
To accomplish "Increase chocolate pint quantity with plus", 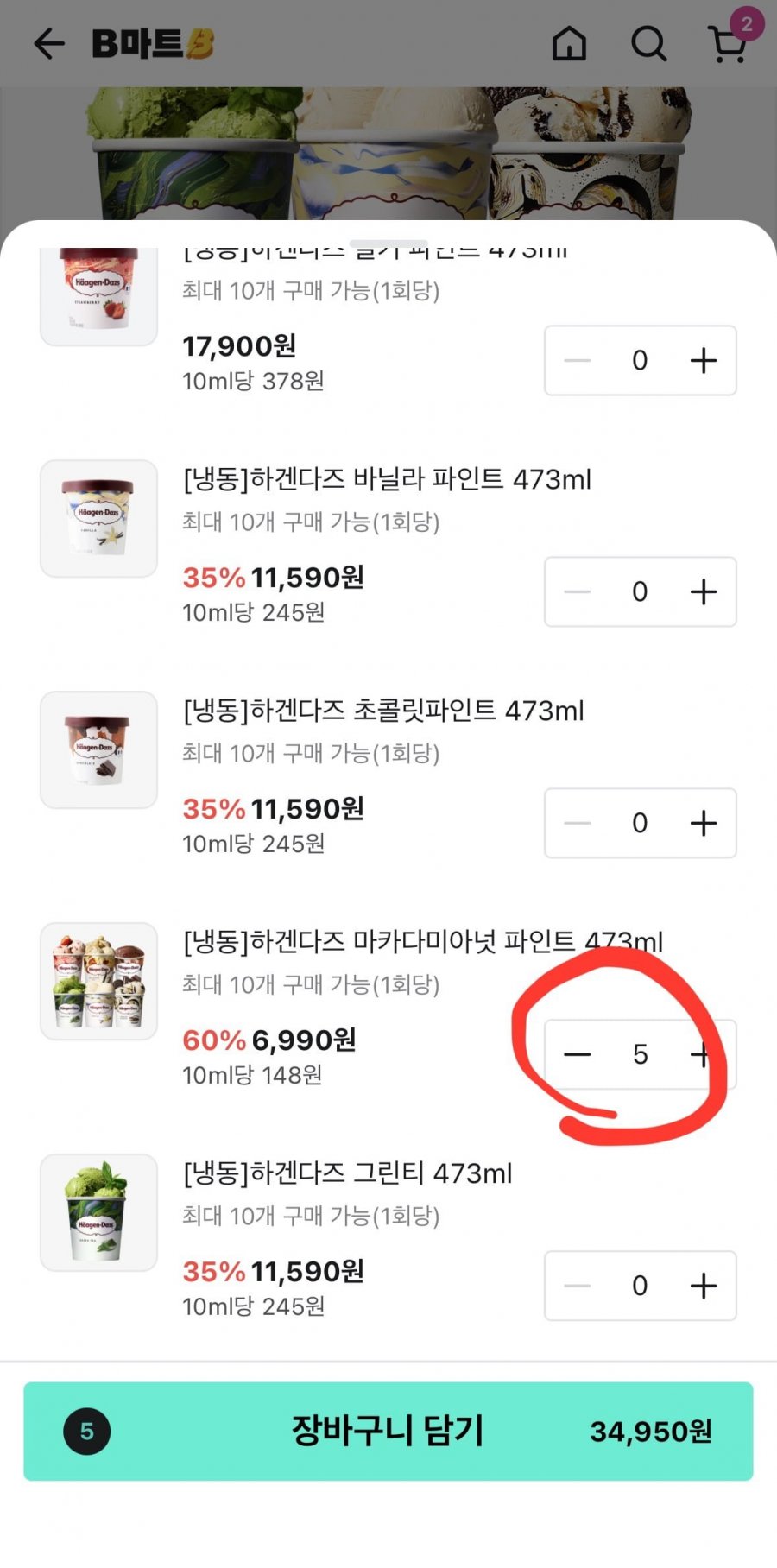I will click(x=704, y=823).
